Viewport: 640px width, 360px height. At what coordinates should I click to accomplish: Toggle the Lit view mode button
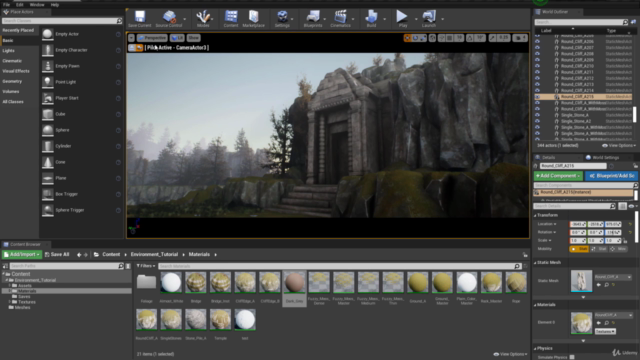[x=177, y=38]
